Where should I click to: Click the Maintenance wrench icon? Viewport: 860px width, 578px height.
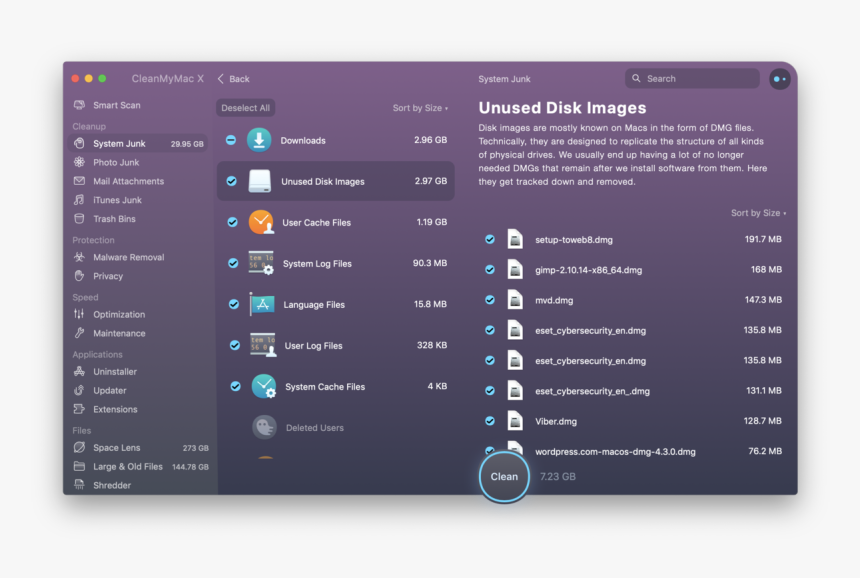(80, 333)
